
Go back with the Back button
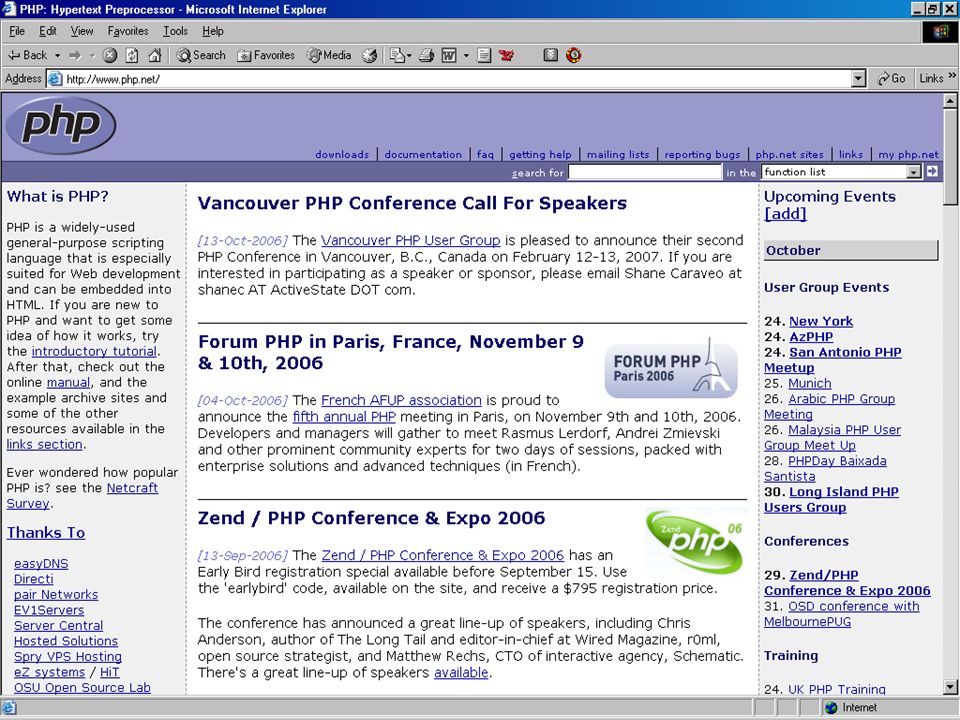[x=27, y=56]
